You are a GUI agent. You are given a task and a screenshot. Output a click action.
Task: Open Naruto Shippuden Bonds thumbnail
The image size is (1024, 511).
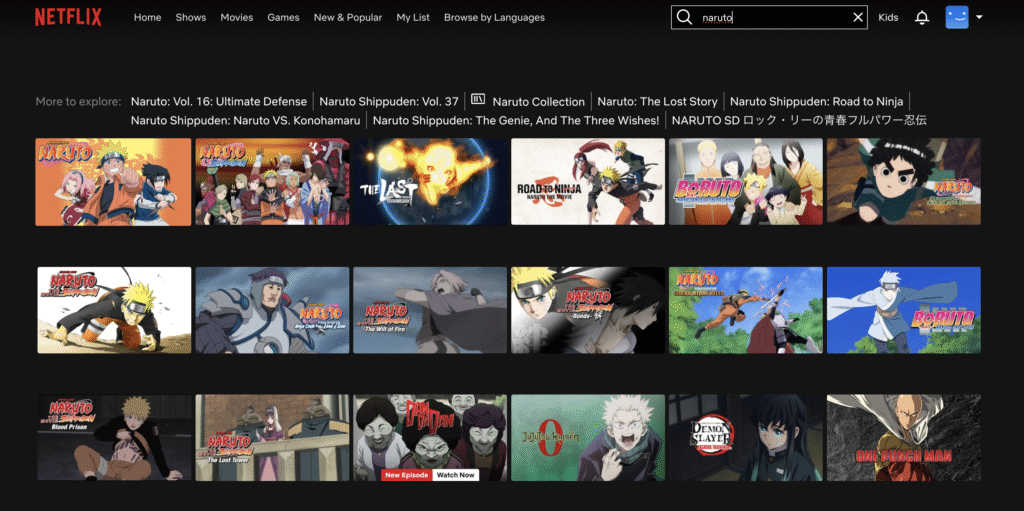click(588, 310)
